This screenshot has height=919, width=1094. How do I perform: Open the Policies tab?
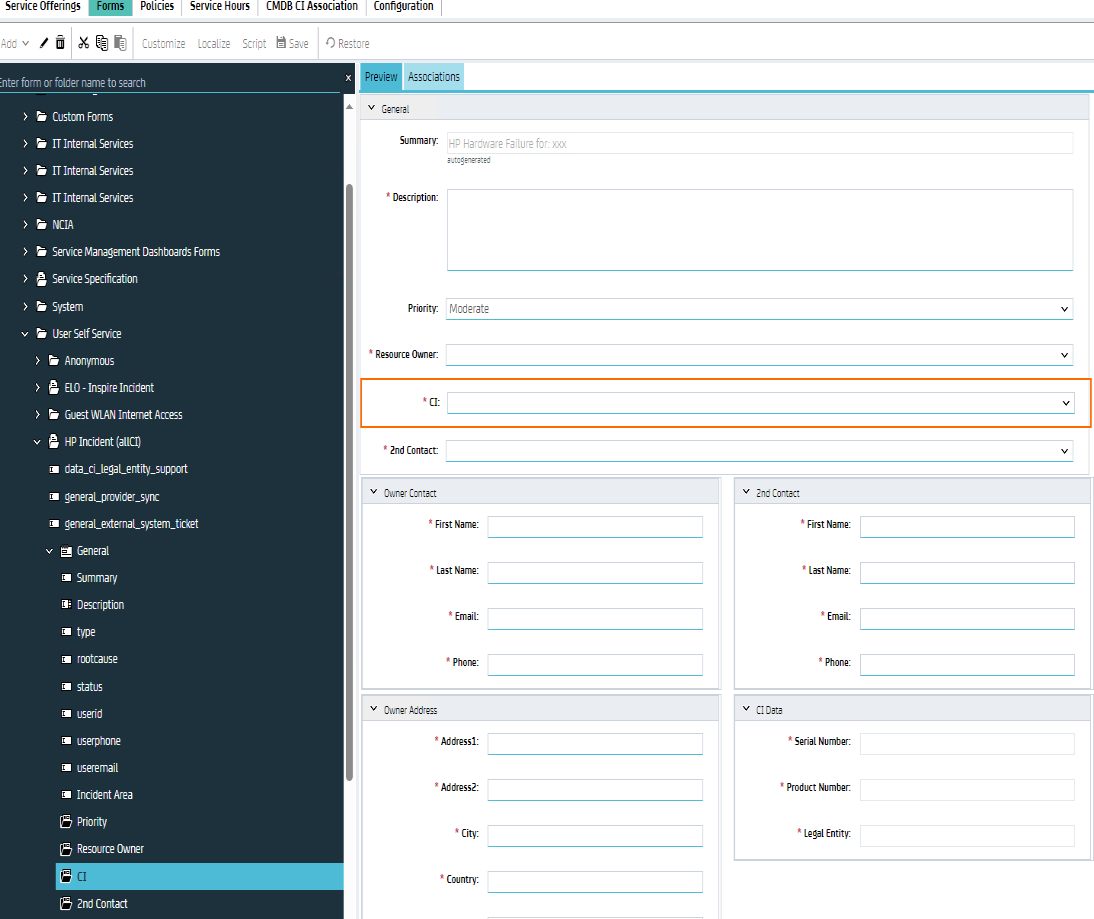pos(156,7)
